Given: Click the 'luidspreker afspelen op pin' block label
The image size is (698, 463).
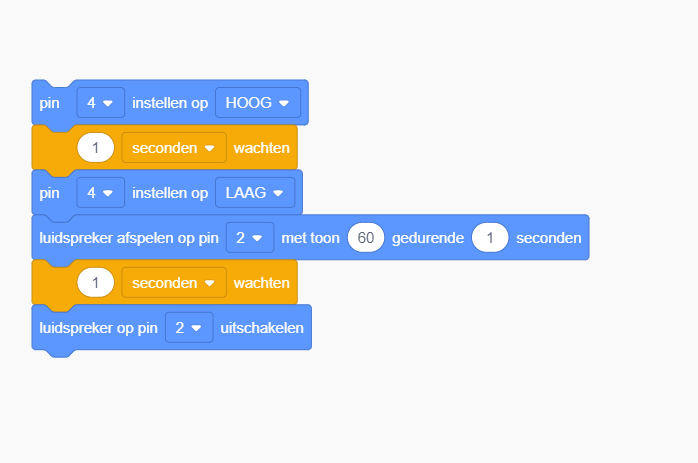Looking at the screenshot, I should pyautogui.click(x=128, y=238).
